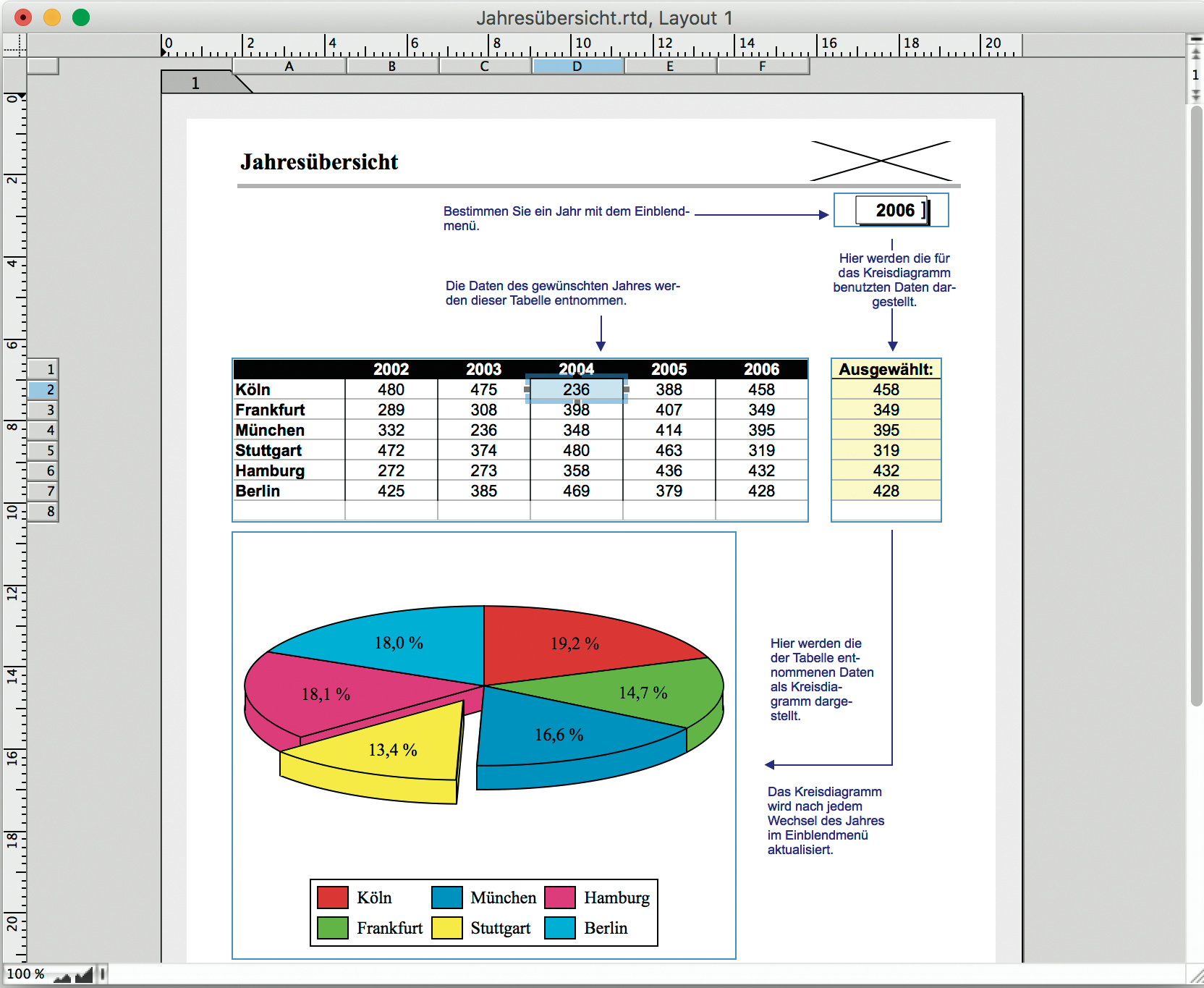Click the 2002 column heading in table
The width and height of the screenshot is (1204, 988).
click(391, 369)
